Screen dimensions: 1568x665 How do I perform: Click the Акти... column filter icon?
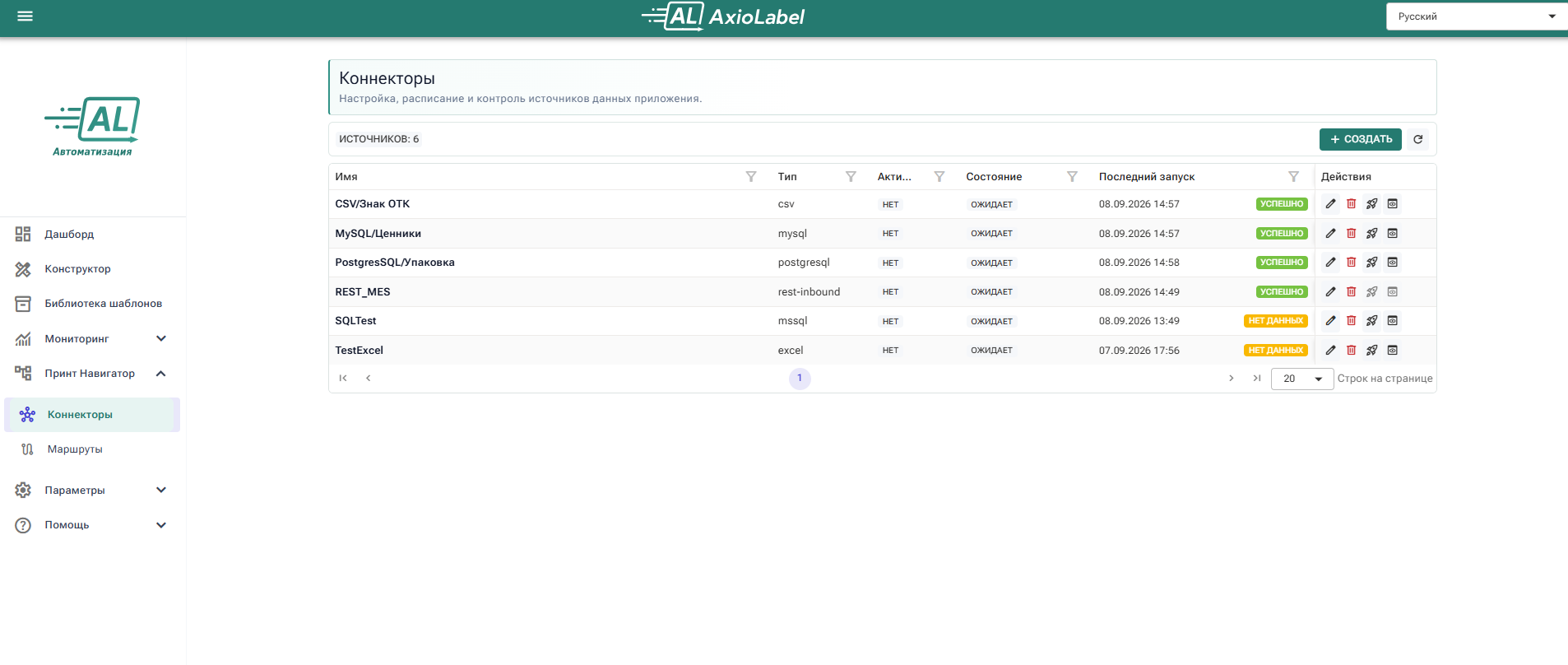coord(939,177)
